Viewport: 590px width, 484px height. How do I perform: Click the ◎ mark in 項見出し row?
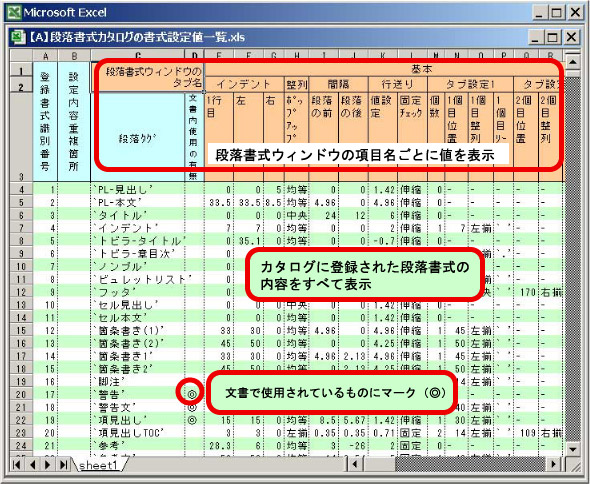[192, 420]
